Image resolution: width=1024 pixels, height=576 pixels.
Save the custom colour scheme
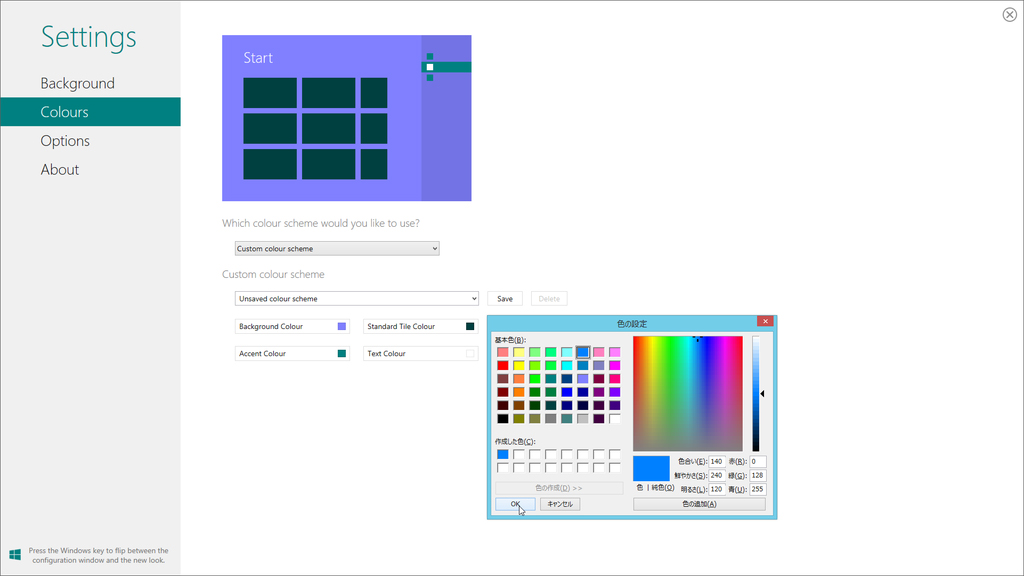coord(505,298)
